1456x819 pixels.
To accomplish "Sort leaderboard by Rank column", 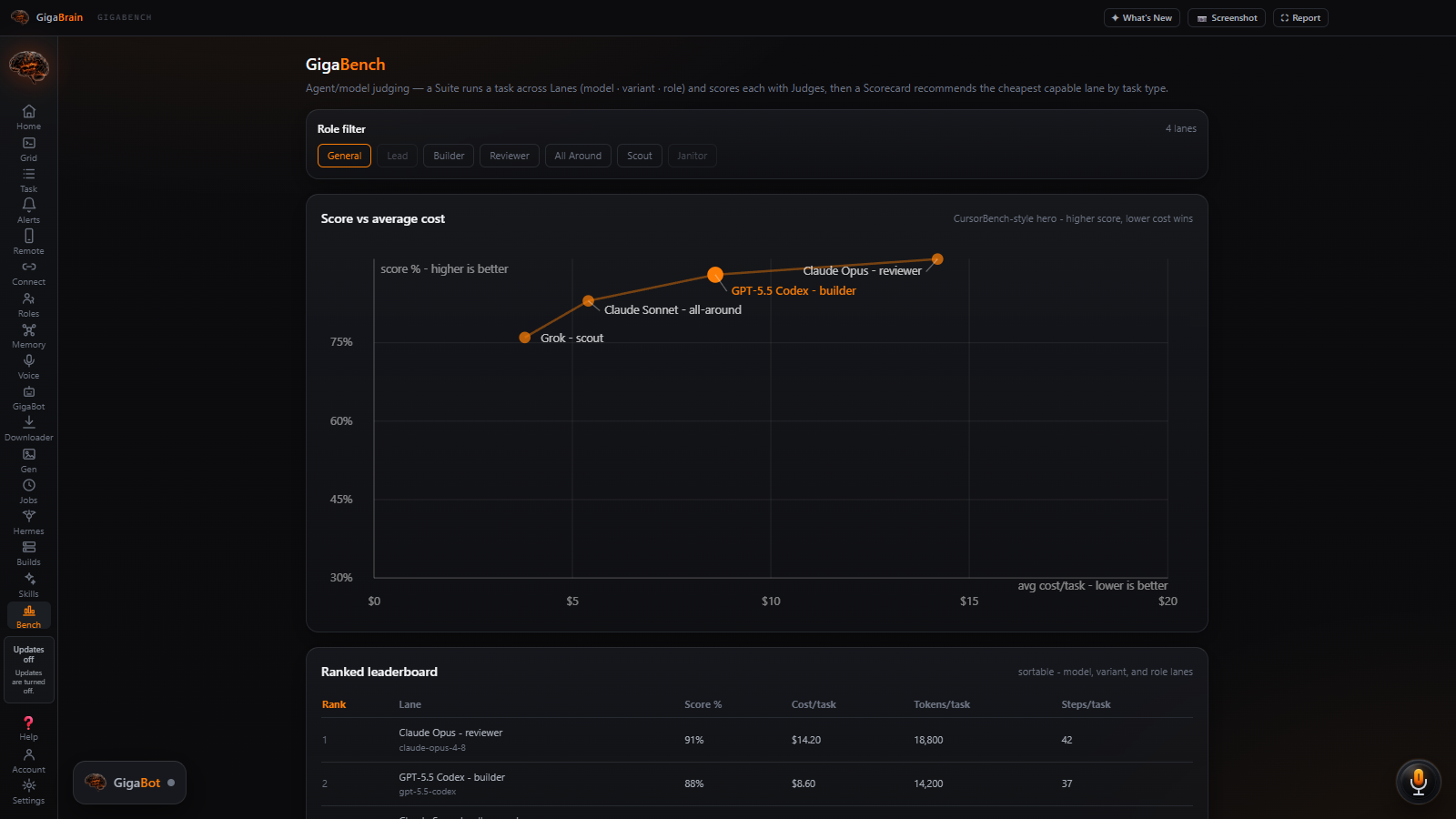I will [334, 704].
